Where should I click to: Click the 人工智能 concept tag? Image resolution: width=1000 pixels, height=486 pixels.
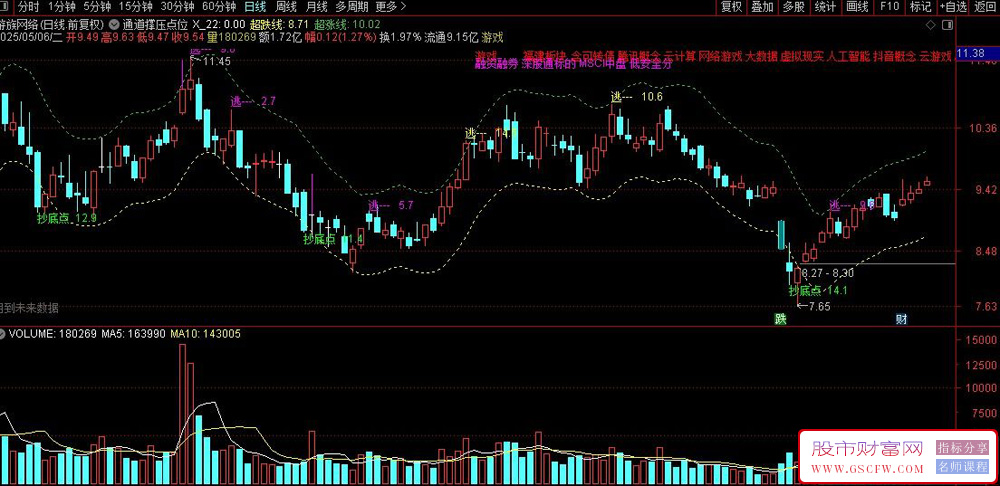coord(848,55)
